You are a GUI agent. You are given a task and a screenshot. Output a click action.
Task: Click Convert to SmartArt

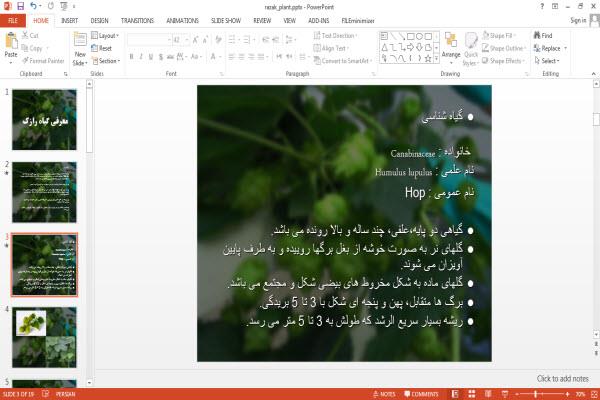click(x=343, y=61)
